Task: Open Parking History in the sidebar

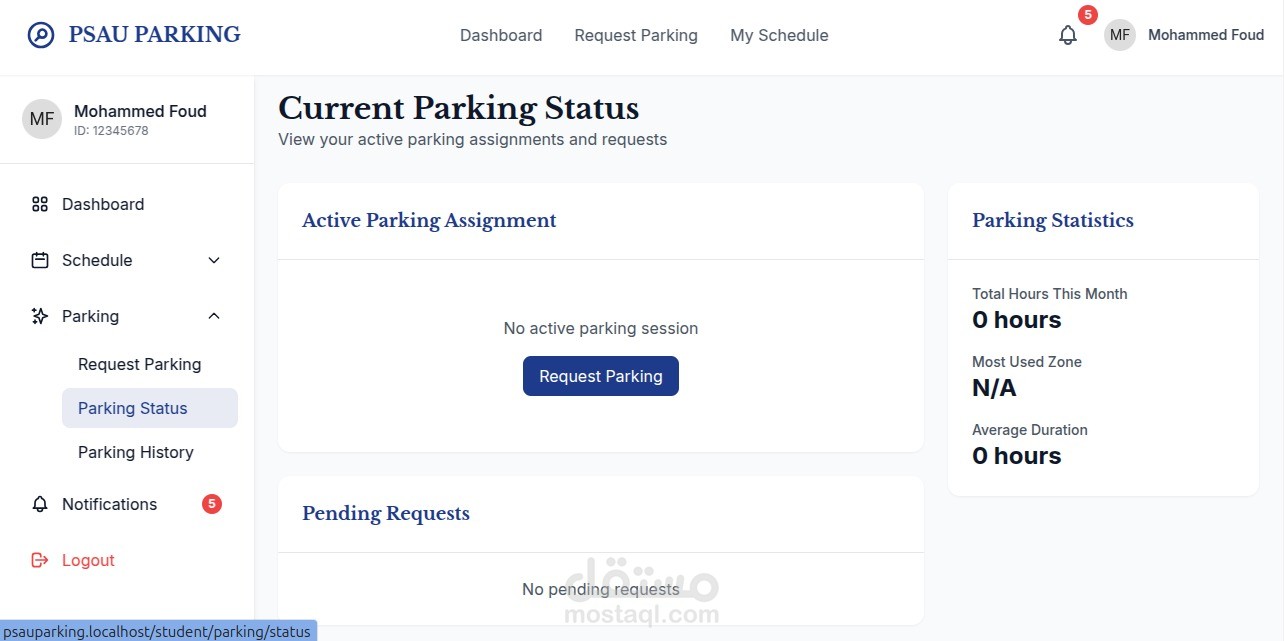Action: [136, 452]
